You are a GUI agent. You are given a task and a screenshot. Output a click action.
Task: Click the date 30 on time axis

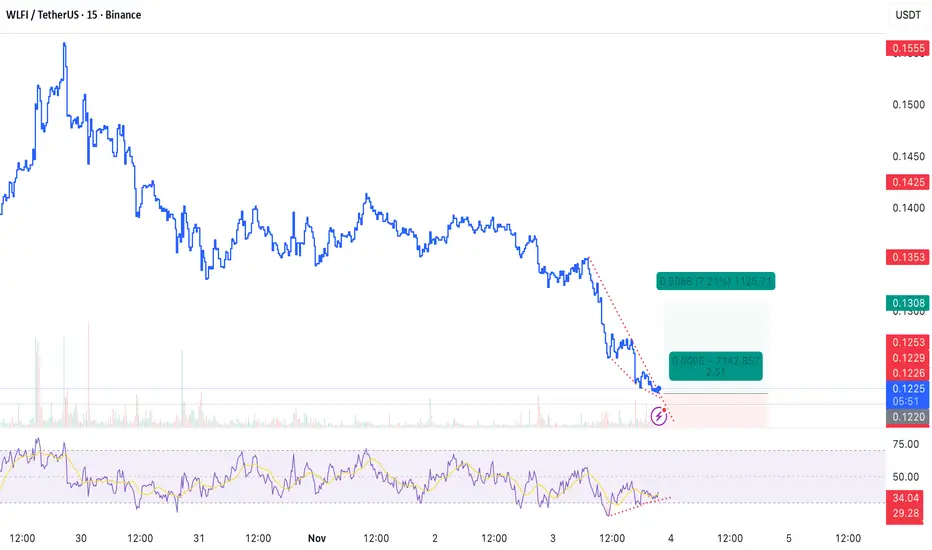click(x=81, y=538)
